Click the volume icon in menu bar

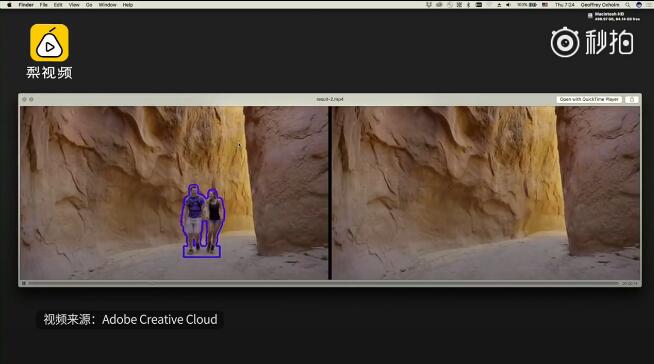coord(508,5)
